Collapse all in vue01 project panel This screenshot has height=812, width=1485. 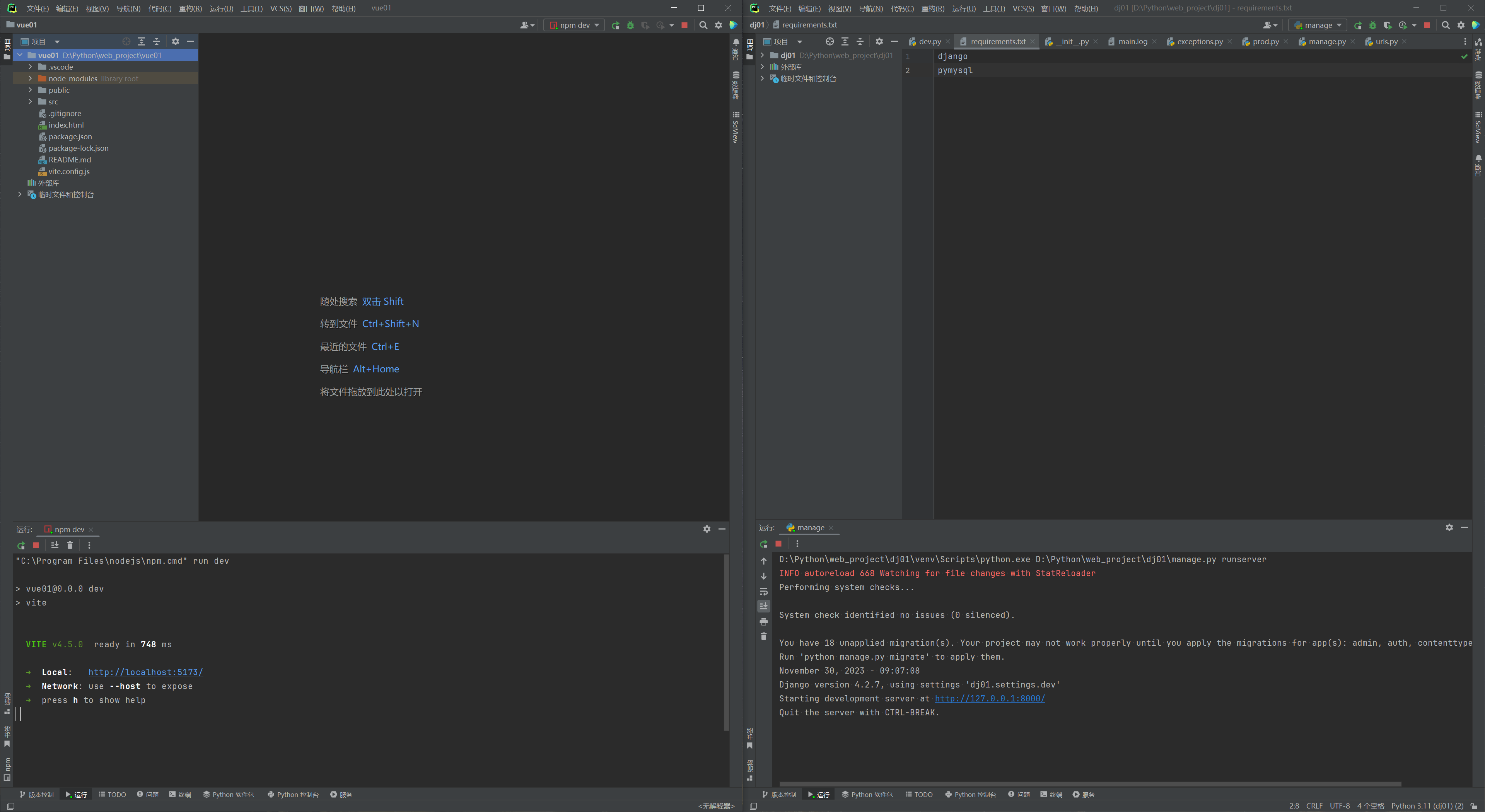tap(156, 41)
